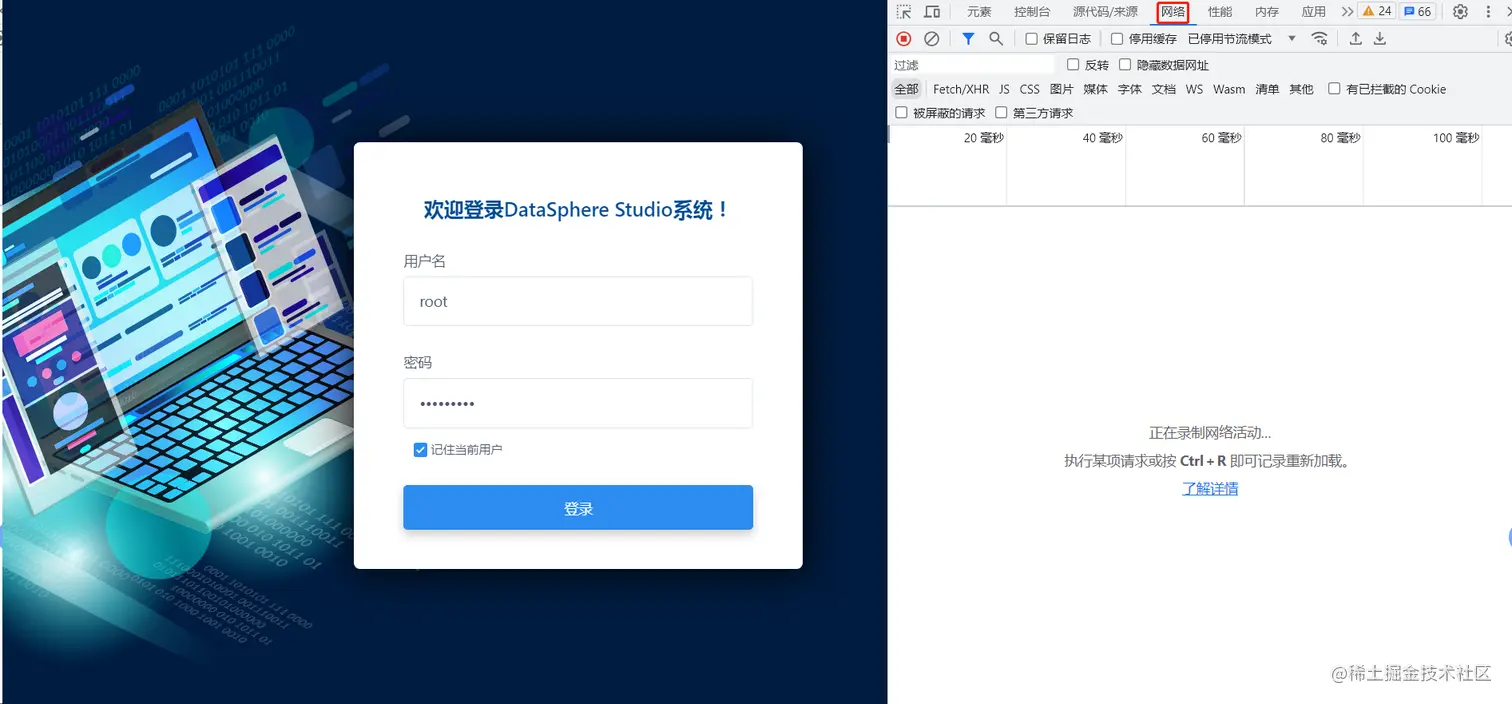Open network panel settings gear at edge
The image size is (1512, 704).
pyautogui.click(x=1508, y=38)
